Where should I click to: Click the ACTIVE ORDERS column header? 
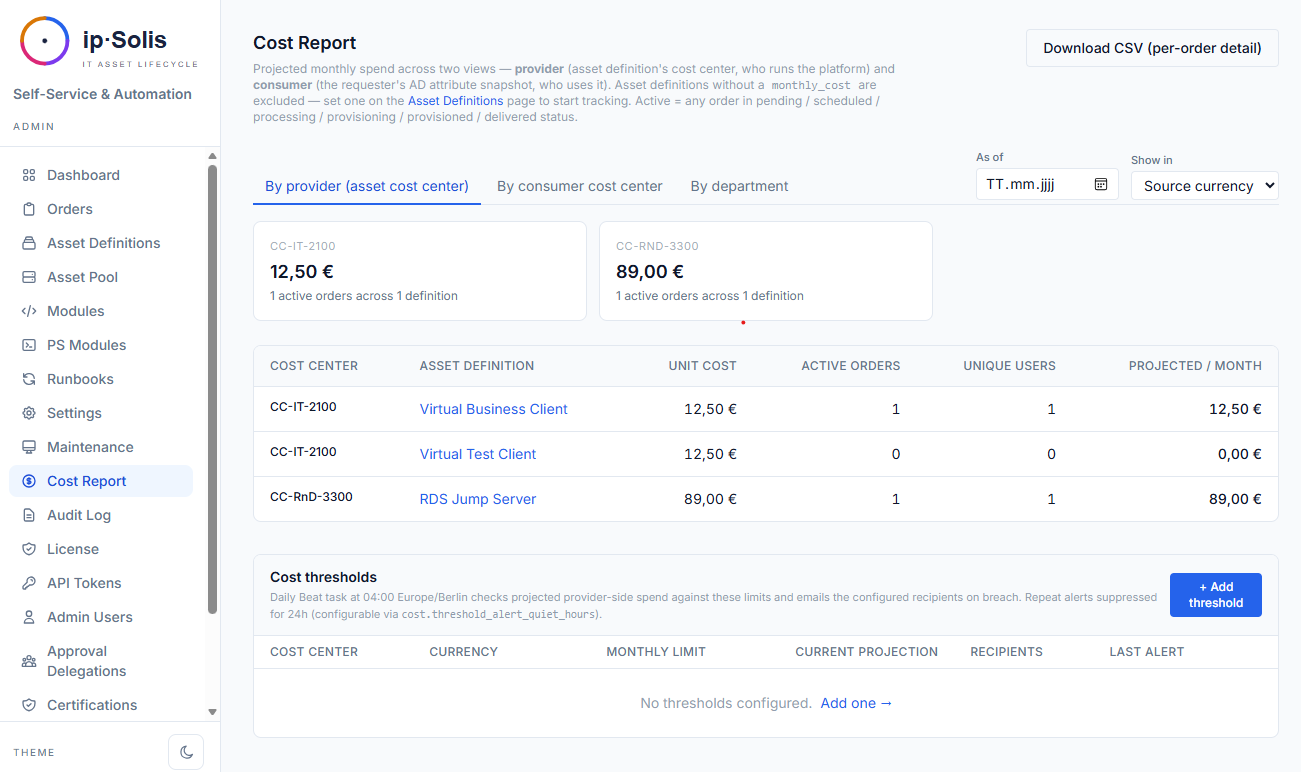pos(850,366)
